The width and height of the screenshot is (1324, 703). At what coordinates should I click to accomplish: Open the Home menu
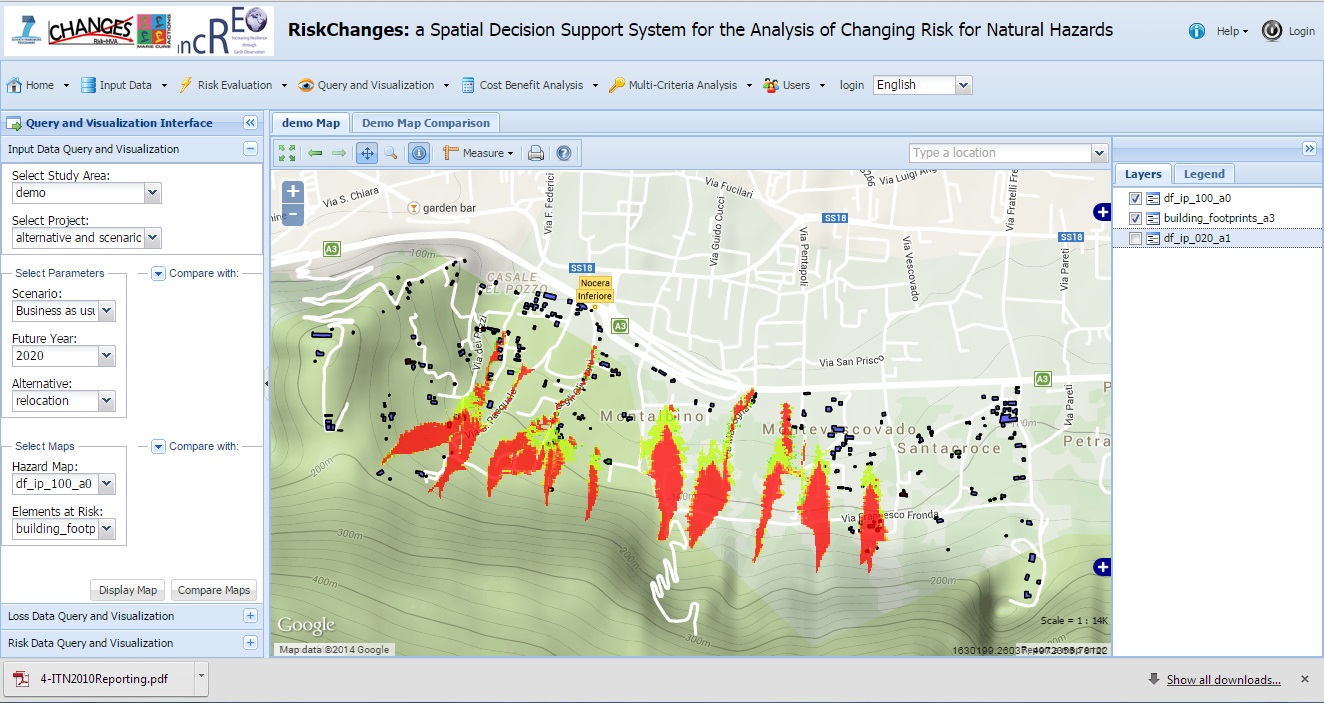(38, 85)
